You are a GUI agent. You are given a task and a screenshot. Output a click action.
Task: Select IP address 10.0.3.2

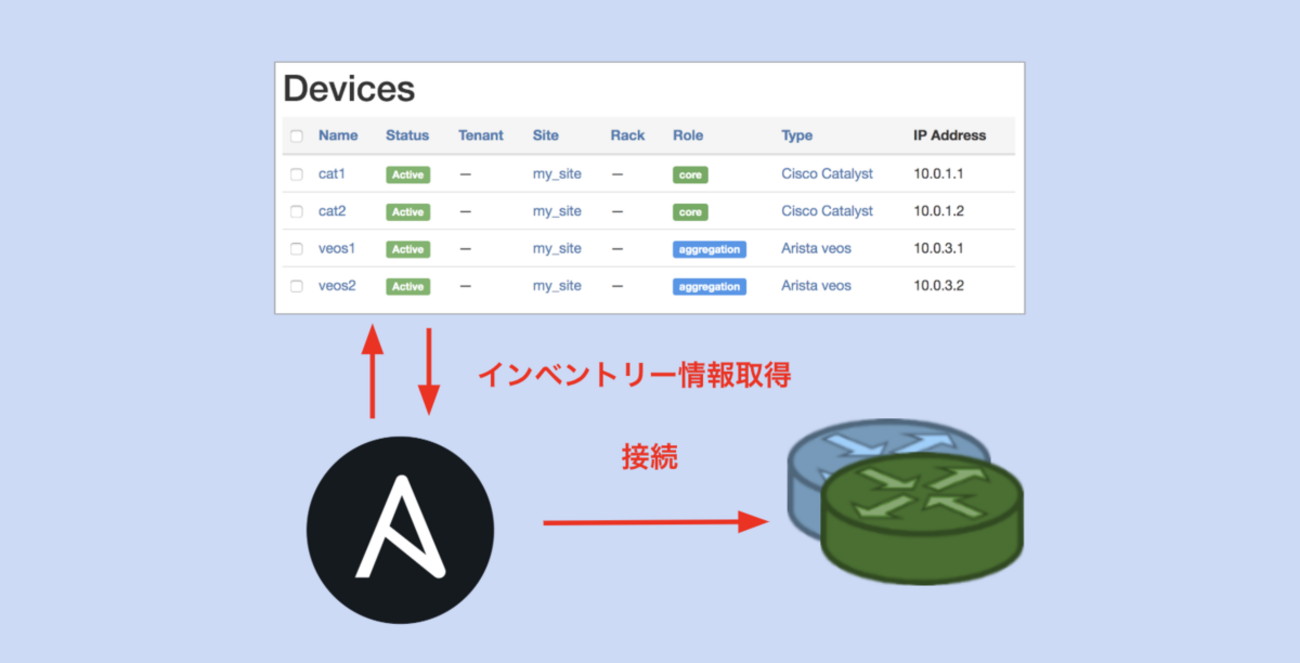(938, 285)
